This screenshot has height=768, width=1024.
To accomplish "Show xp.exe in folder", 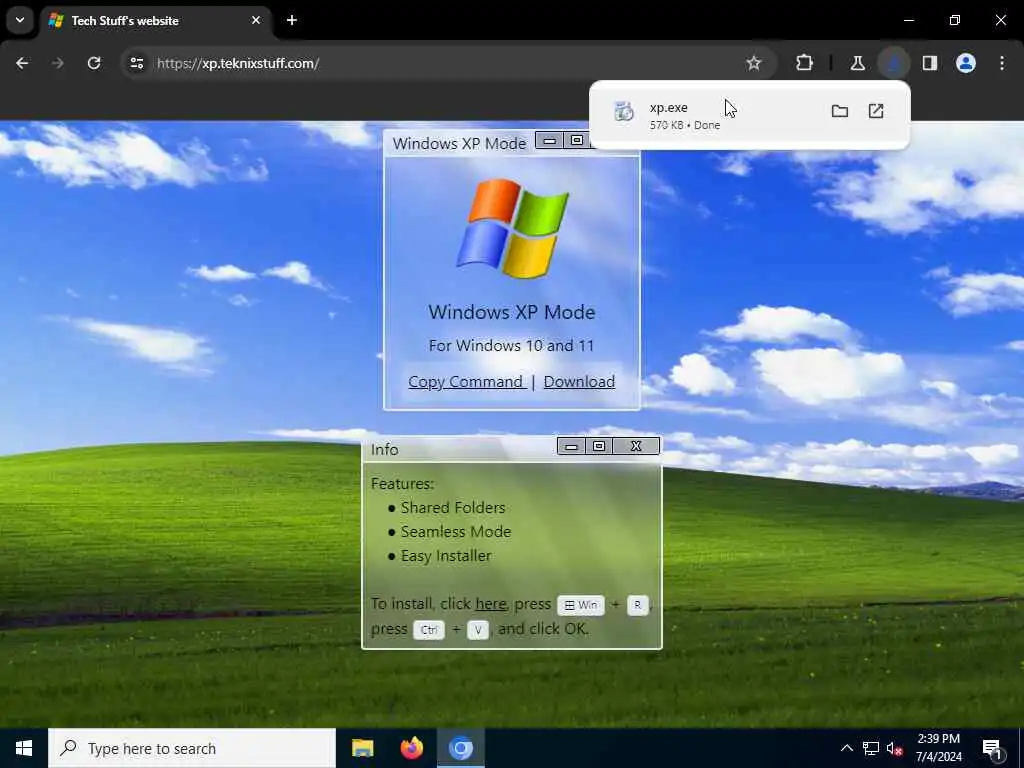I will point(840,111).
